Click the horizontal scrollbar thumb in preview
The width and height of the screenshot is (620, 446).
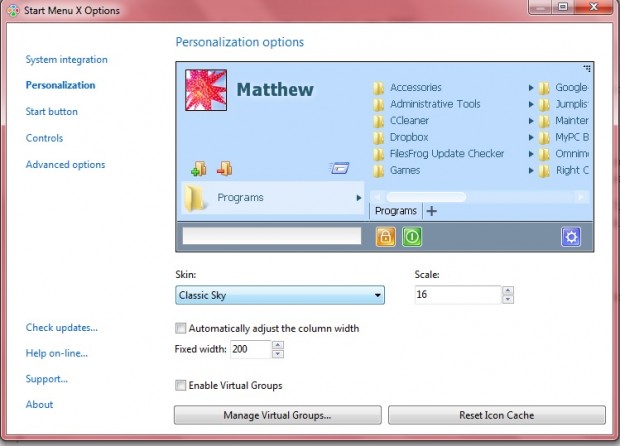[x=426, y=197]
